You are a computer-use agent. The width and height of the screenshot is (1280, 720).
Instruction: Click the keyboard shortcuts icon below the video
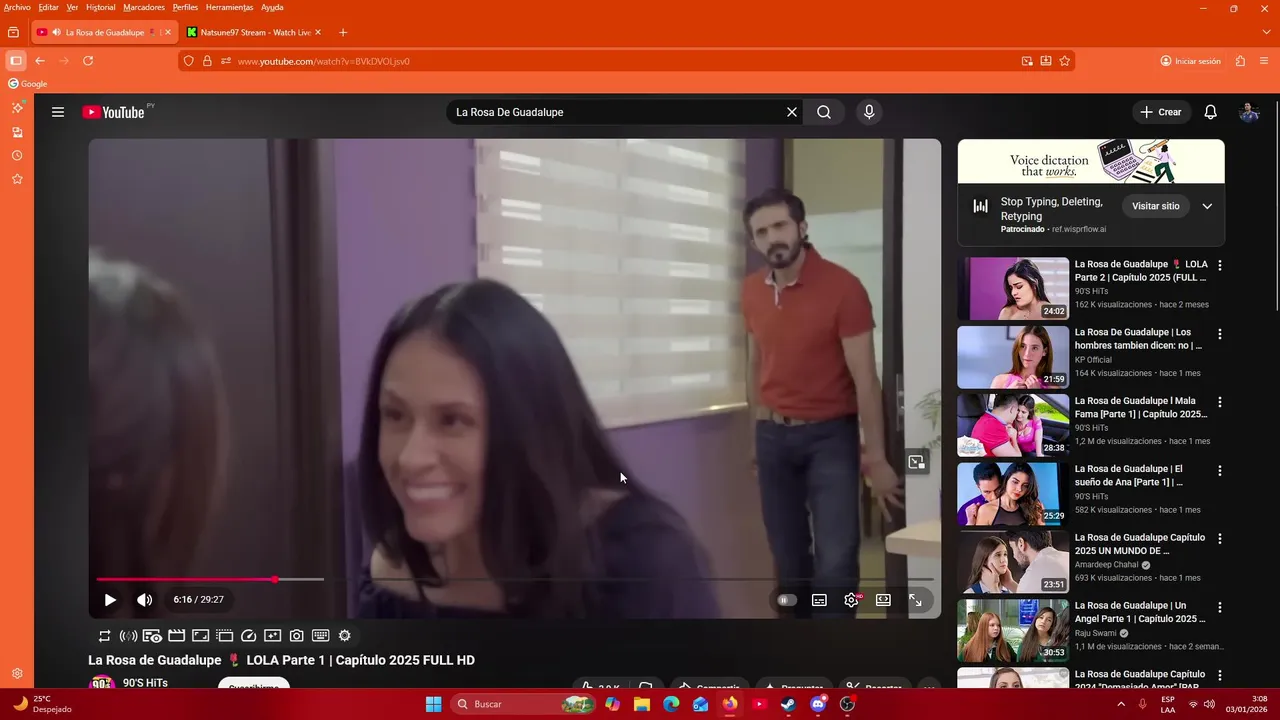321,636
